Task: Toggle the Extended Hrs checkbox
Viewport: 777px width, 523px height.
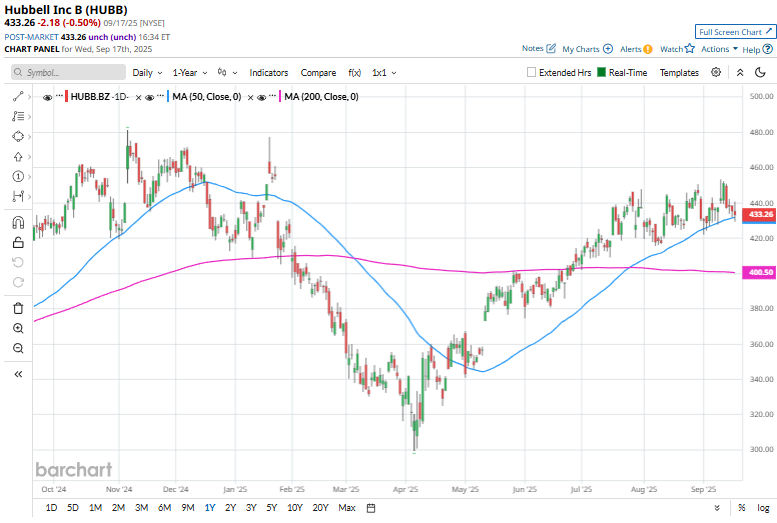Action: pos(531,72)
